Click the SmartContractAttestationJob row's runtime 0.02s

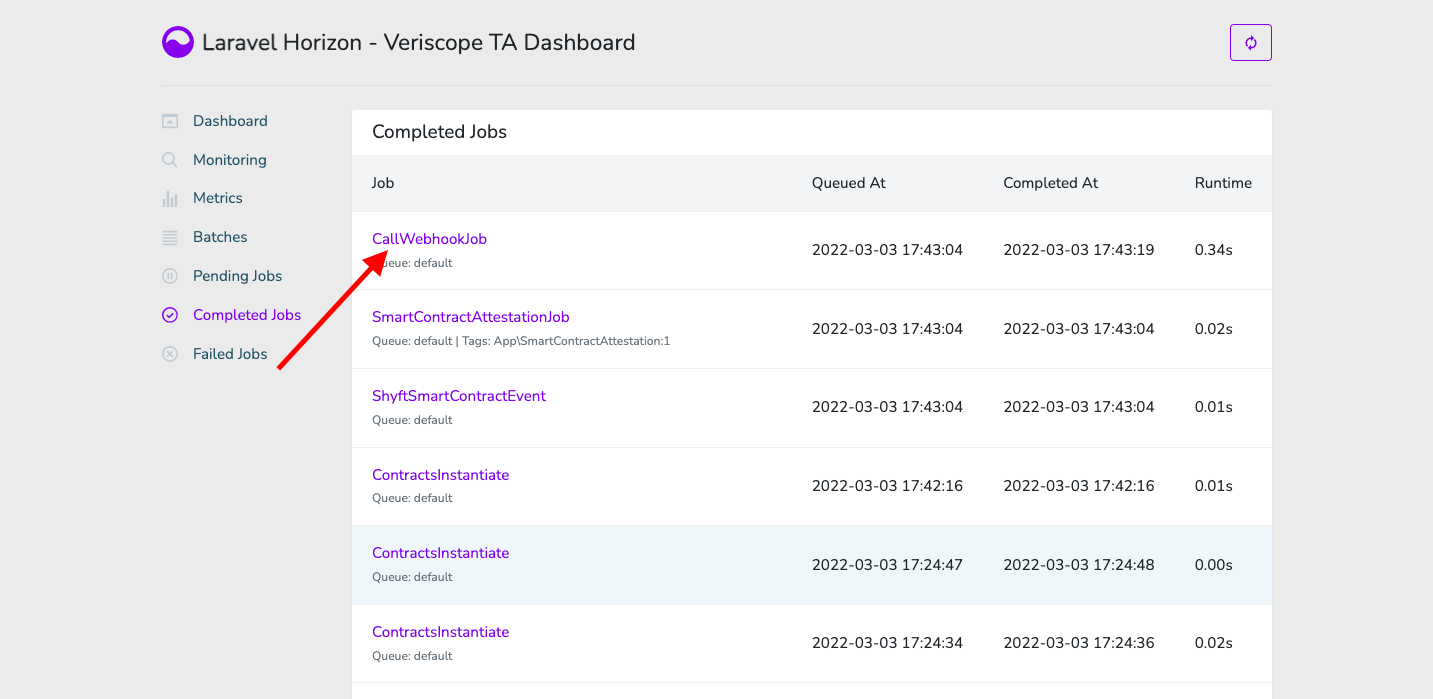[x=1214, y=329]
